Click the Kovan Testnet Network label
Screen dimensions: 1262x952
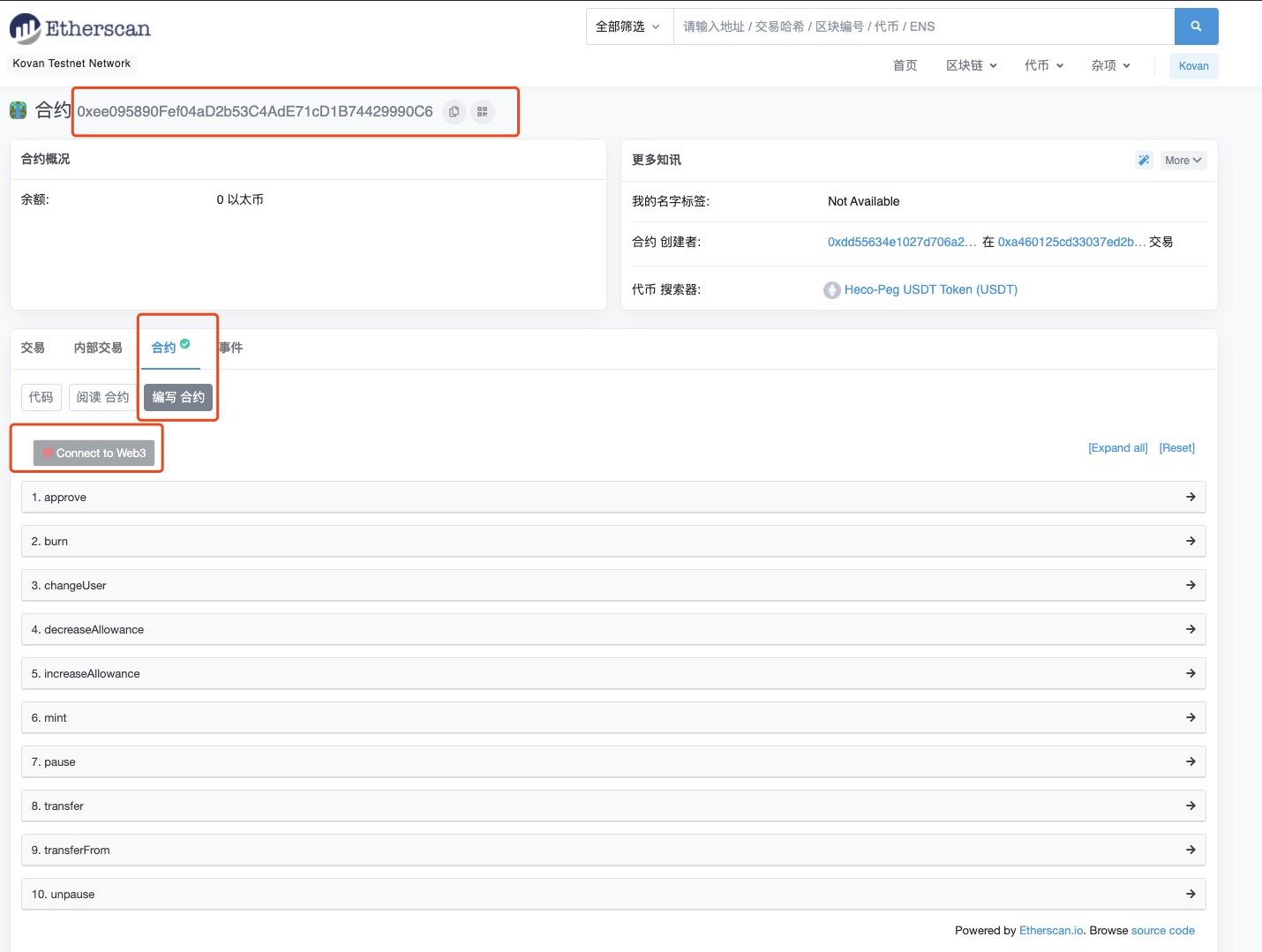pos(71,64)
